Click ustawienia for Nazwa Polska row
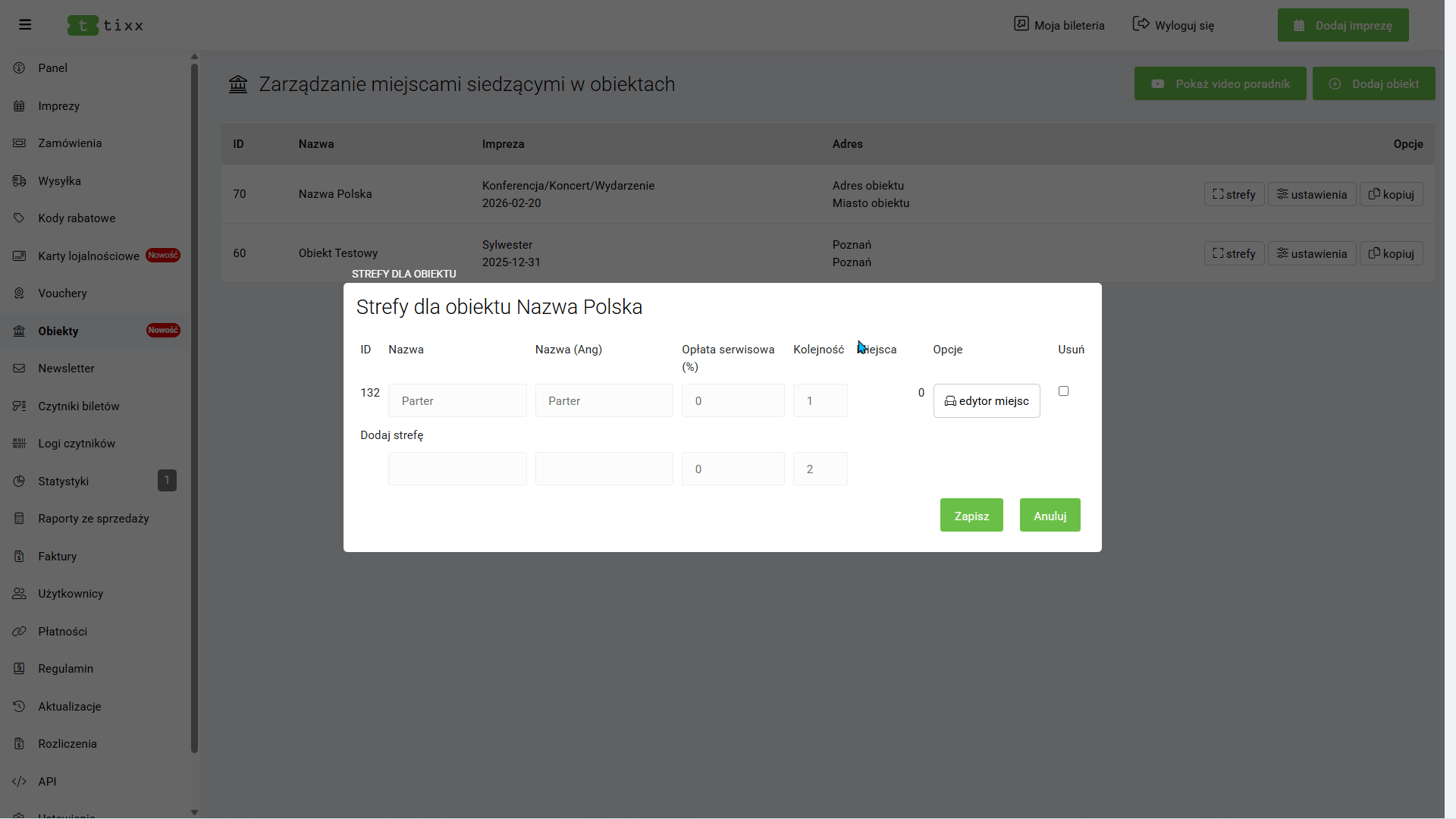 click(1311, 195)
